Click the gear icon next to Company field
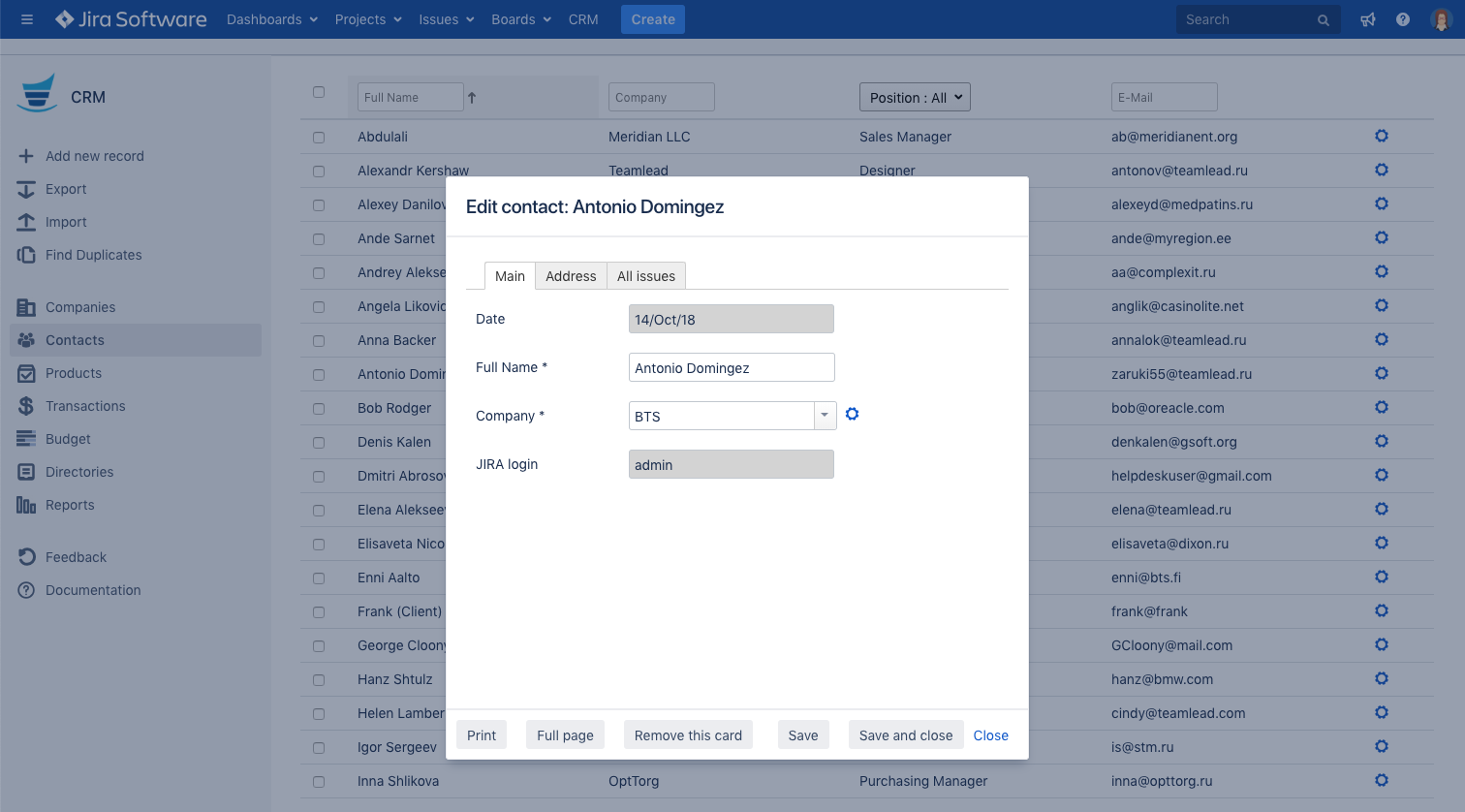This screenshot has height=812, width=1465. pyautogui.click(x=852, y=415)
